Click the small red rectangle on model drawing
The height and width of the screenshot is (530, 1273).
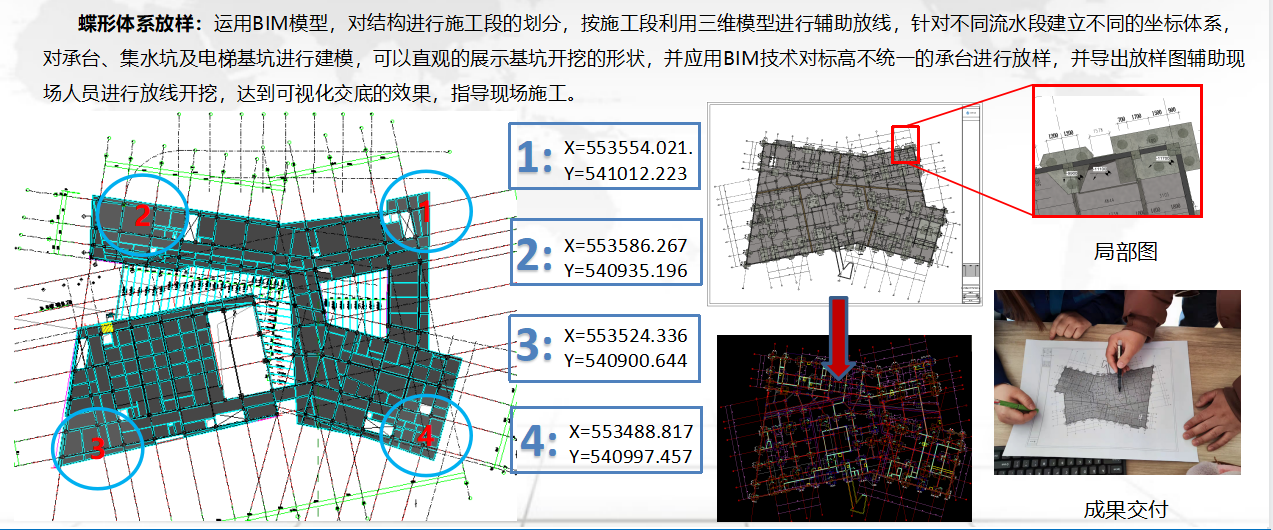[904, 141]
